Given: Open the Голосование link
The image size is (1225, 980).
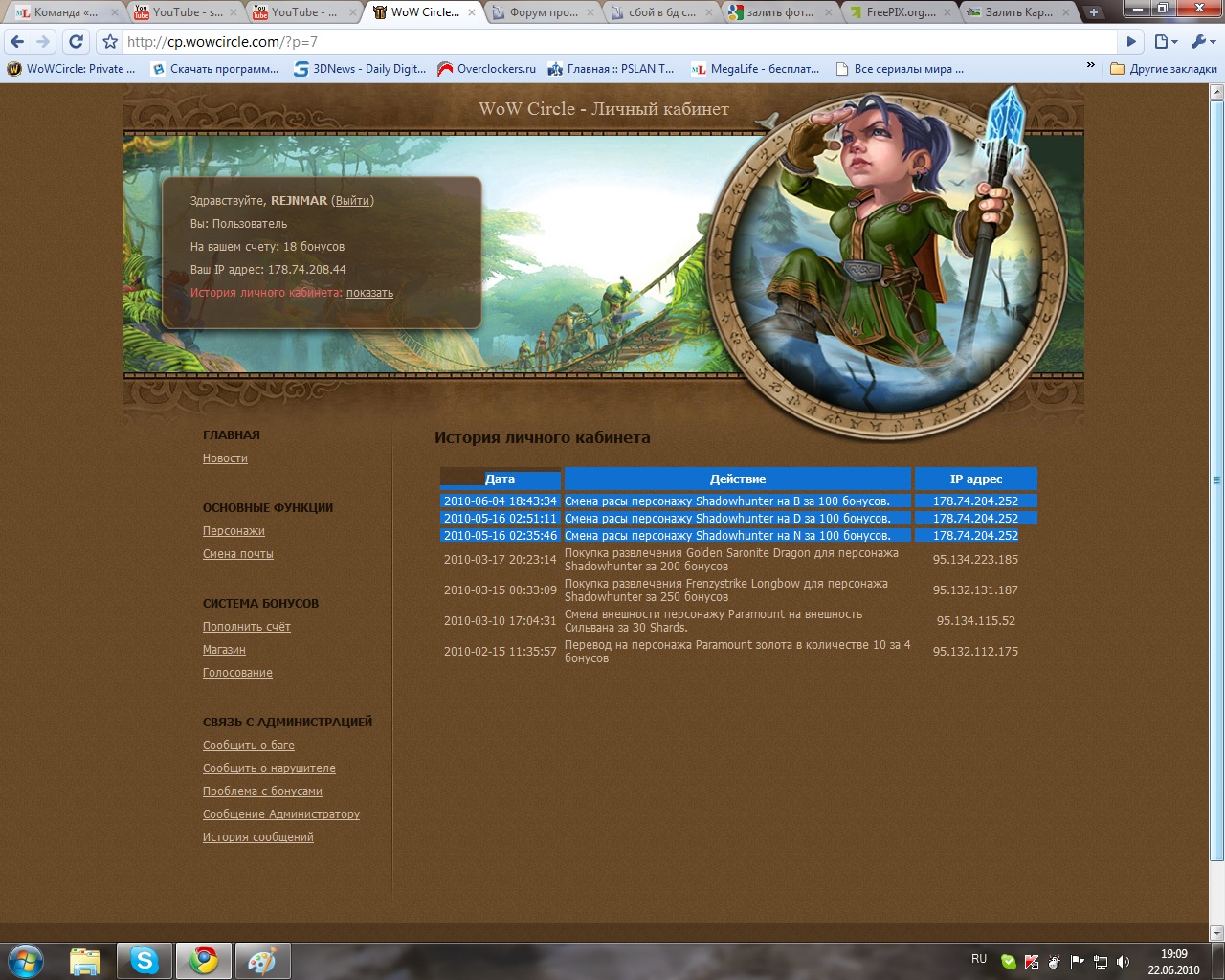Looking at the screenshot, I should pyautogui.click(x=237, y=673).
